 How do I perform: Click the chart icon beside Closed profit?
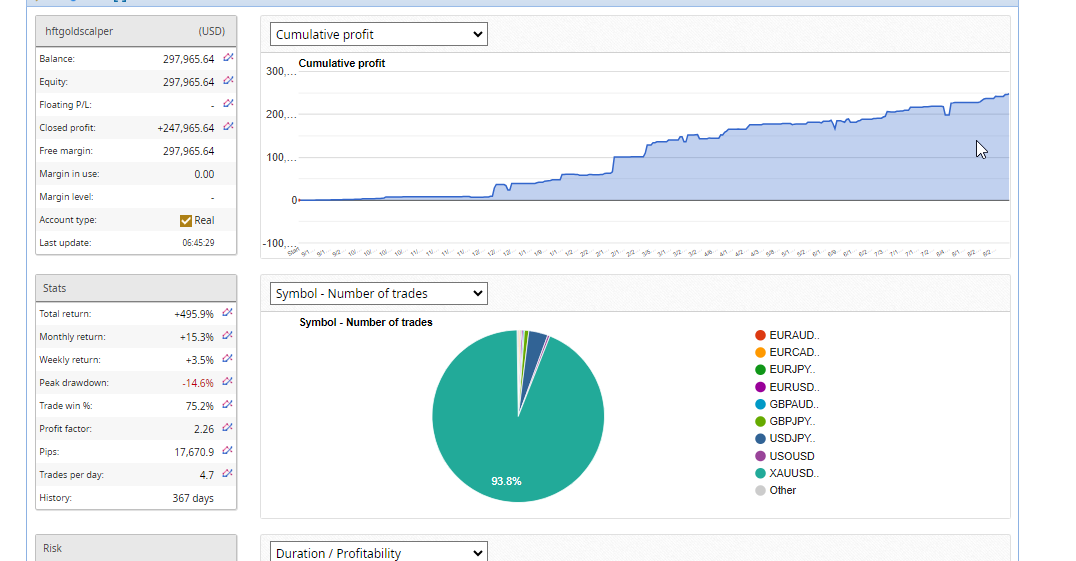(228, 127)
